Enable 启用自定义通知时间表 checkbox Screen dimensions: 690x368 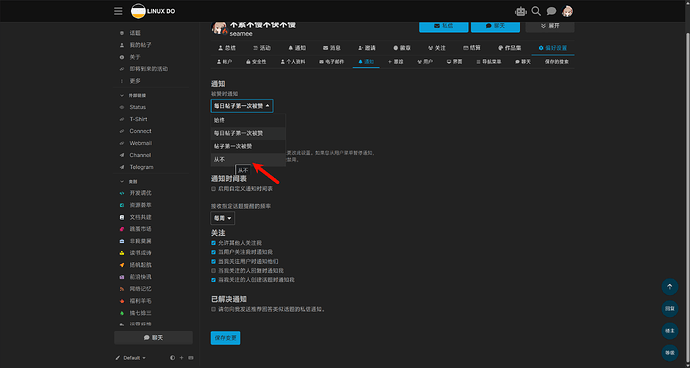tap(213, 189)
